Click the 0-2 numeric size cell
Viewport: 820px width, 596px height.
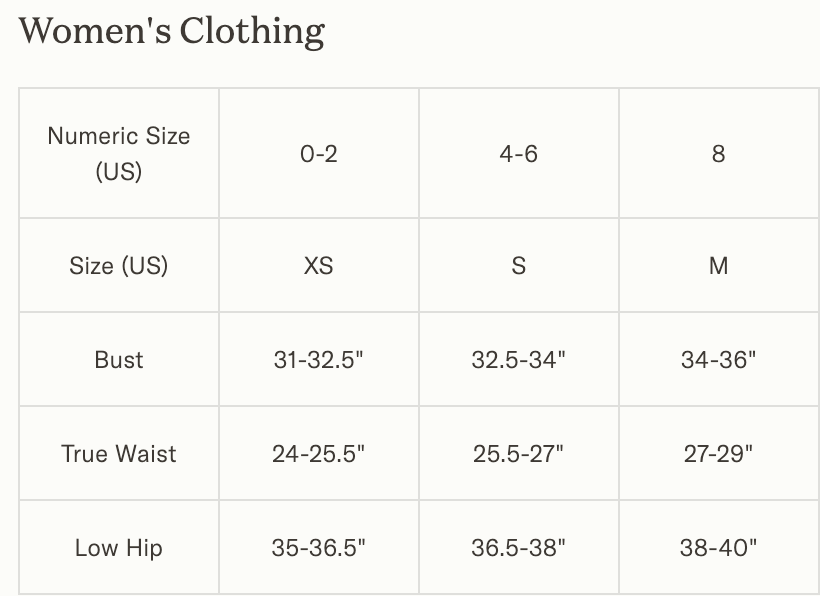click(x=319, y=154)
